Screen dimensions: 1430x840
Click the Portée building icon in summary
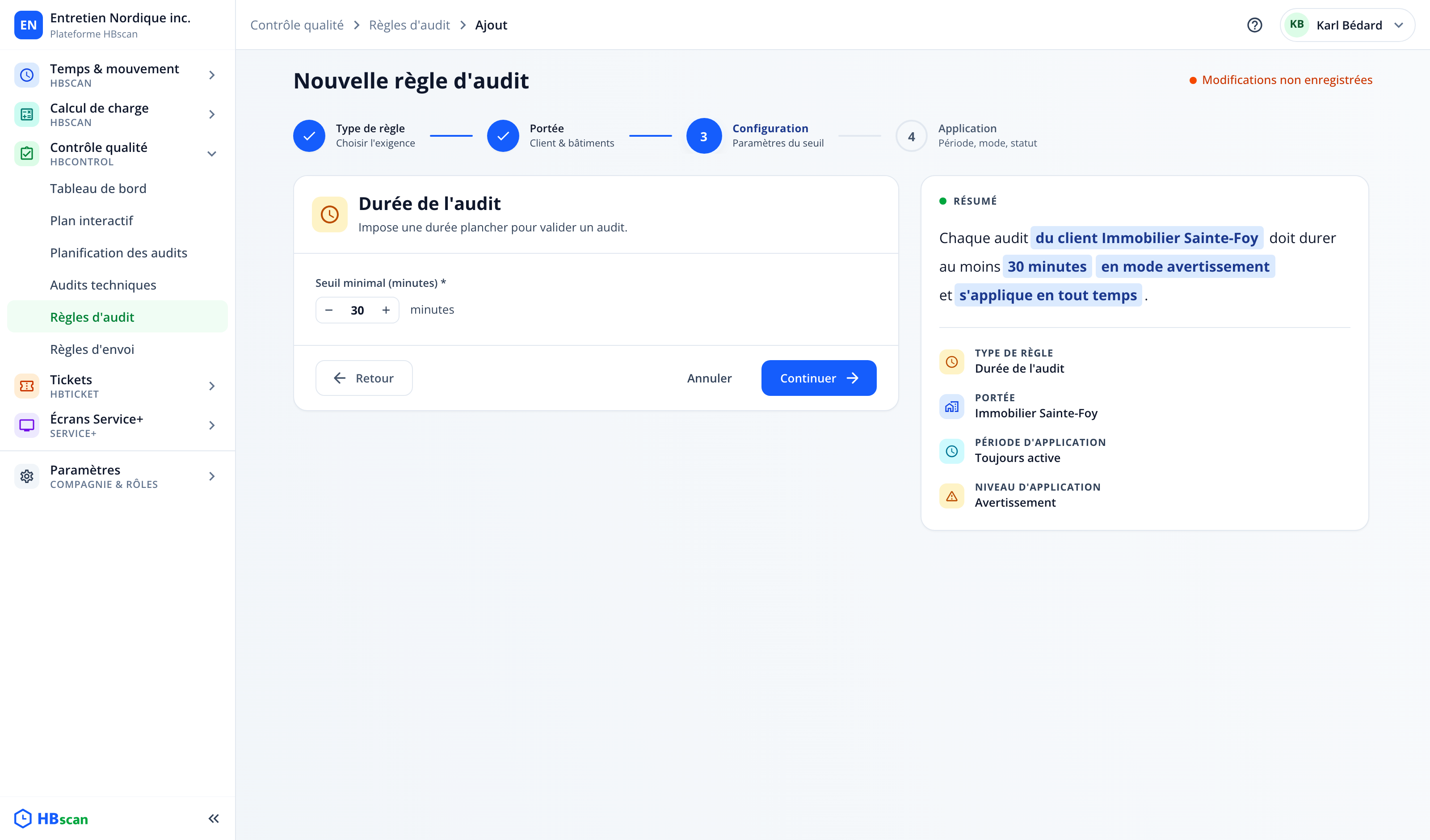pyautogui.click(x=952, y=407)
